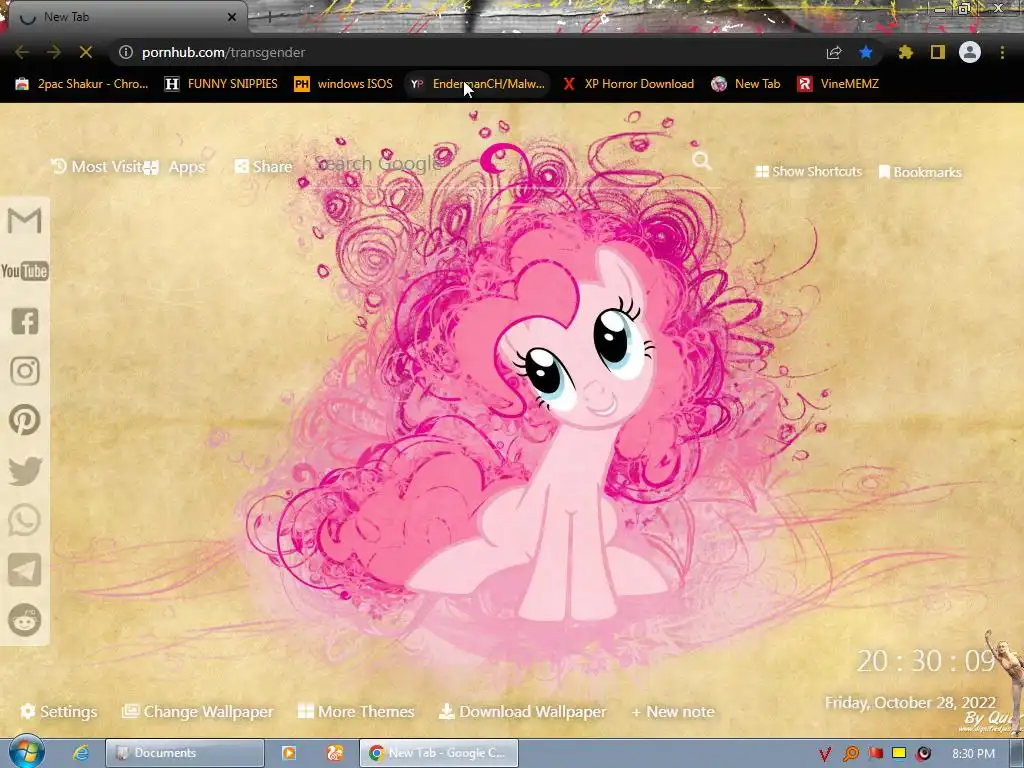This screenshot has width=1024, height=768.
Task: Click the red flag tray icon
Action: click(x=876, y=753)
